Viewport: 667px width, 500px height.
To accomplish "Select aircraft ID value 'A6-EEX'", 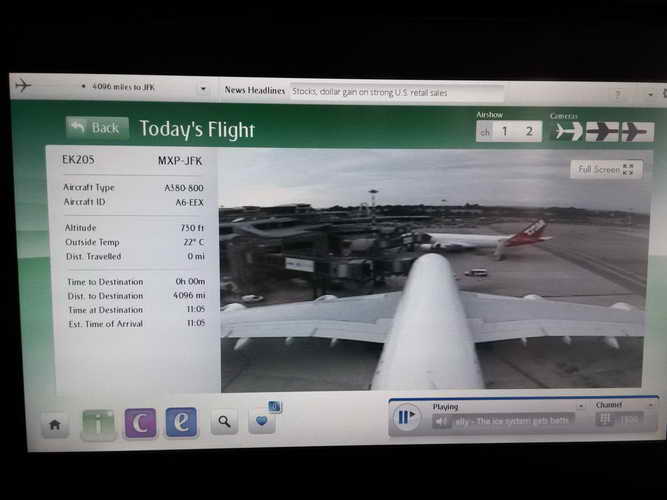I will click(190, 203).
